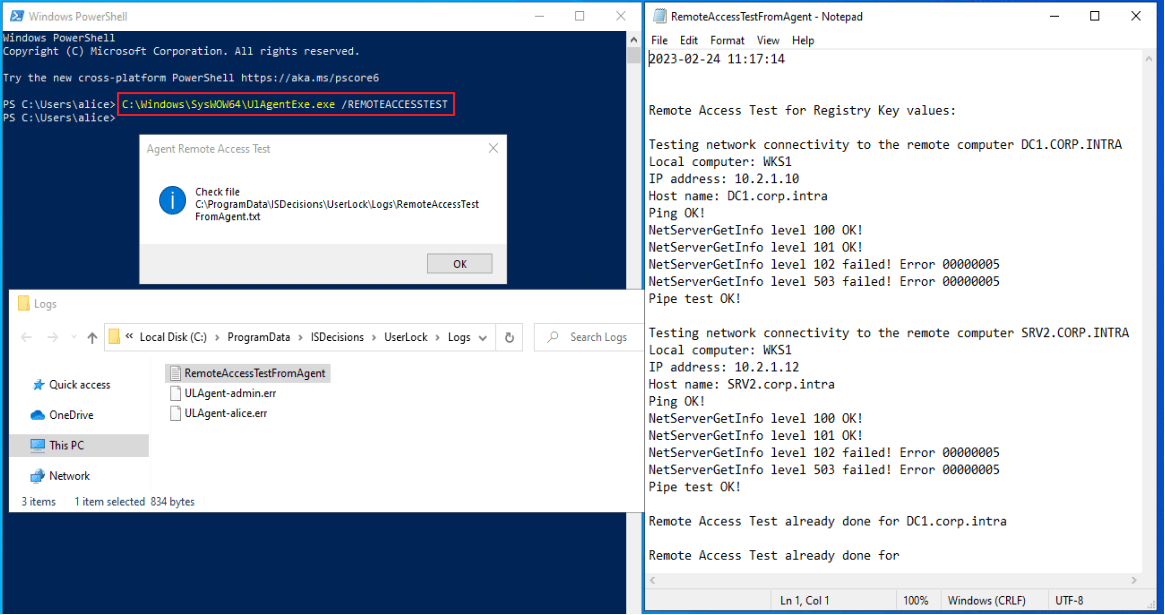Click the folder icon in the address bar
This screenshot has height=615, width=1165.
[114, 337]
